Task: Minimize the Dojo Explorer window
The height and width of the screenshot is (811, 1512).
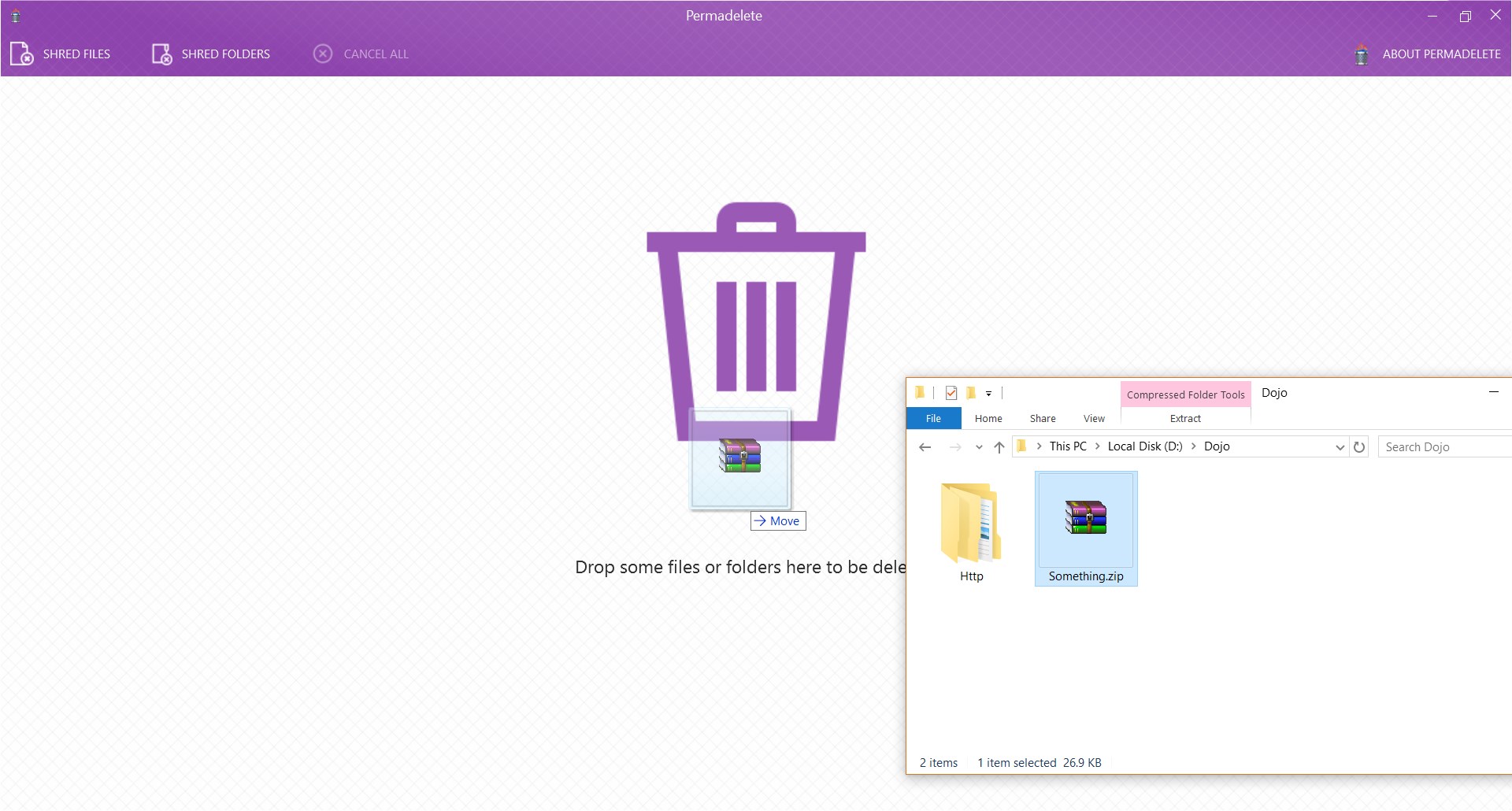Action: [x=1493, y=392]
